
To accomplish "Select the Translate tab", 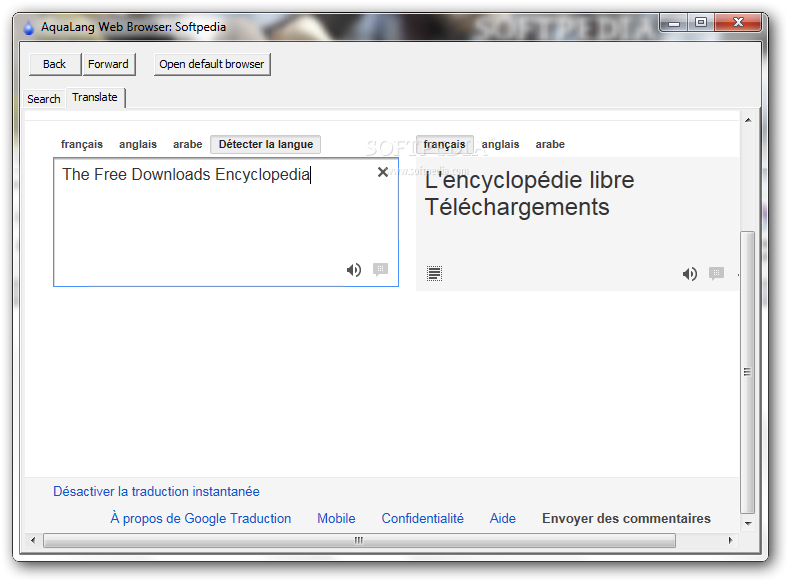I will 95,97.
